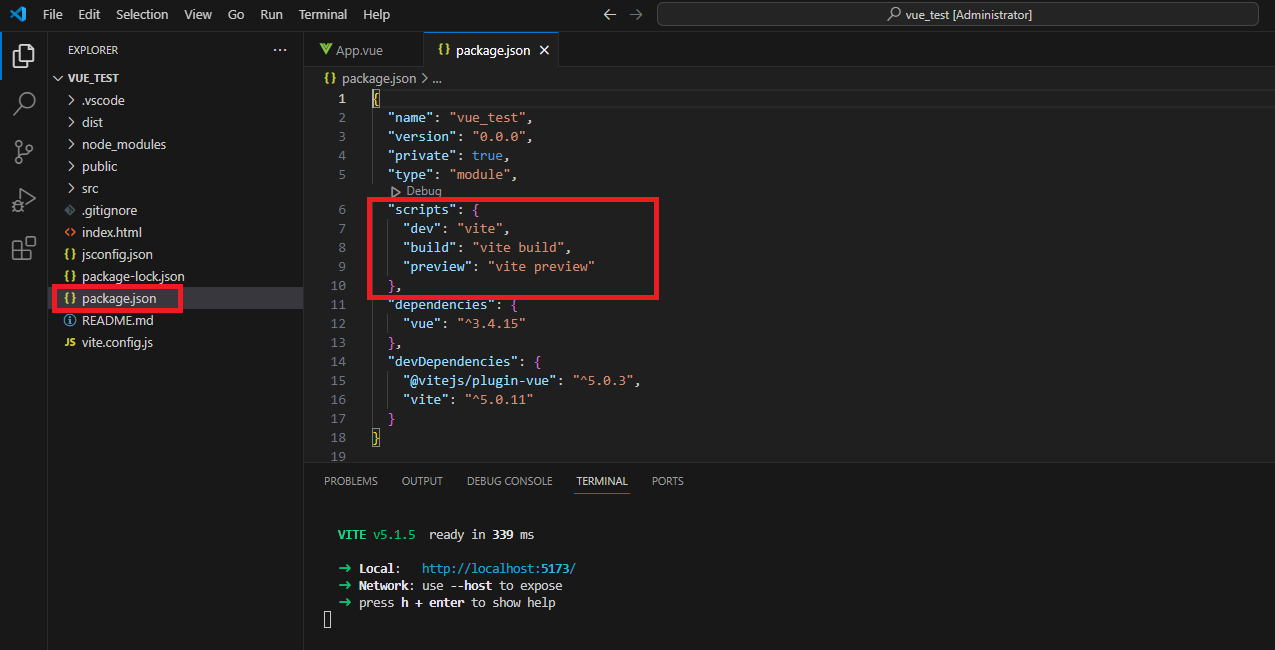Viewport: 1275px width, 650px height.
Task: Expand the public folder
Action: click(176, 166)
